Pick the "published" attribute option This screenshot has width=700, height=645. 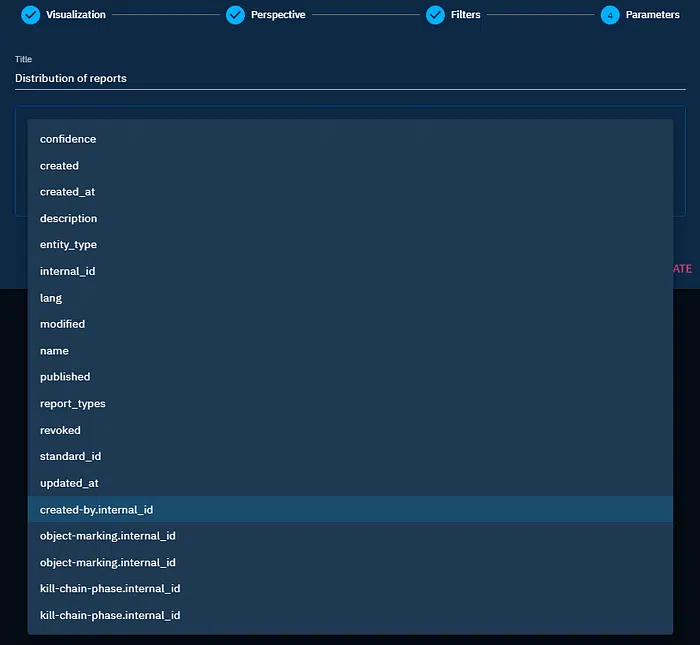65,377
